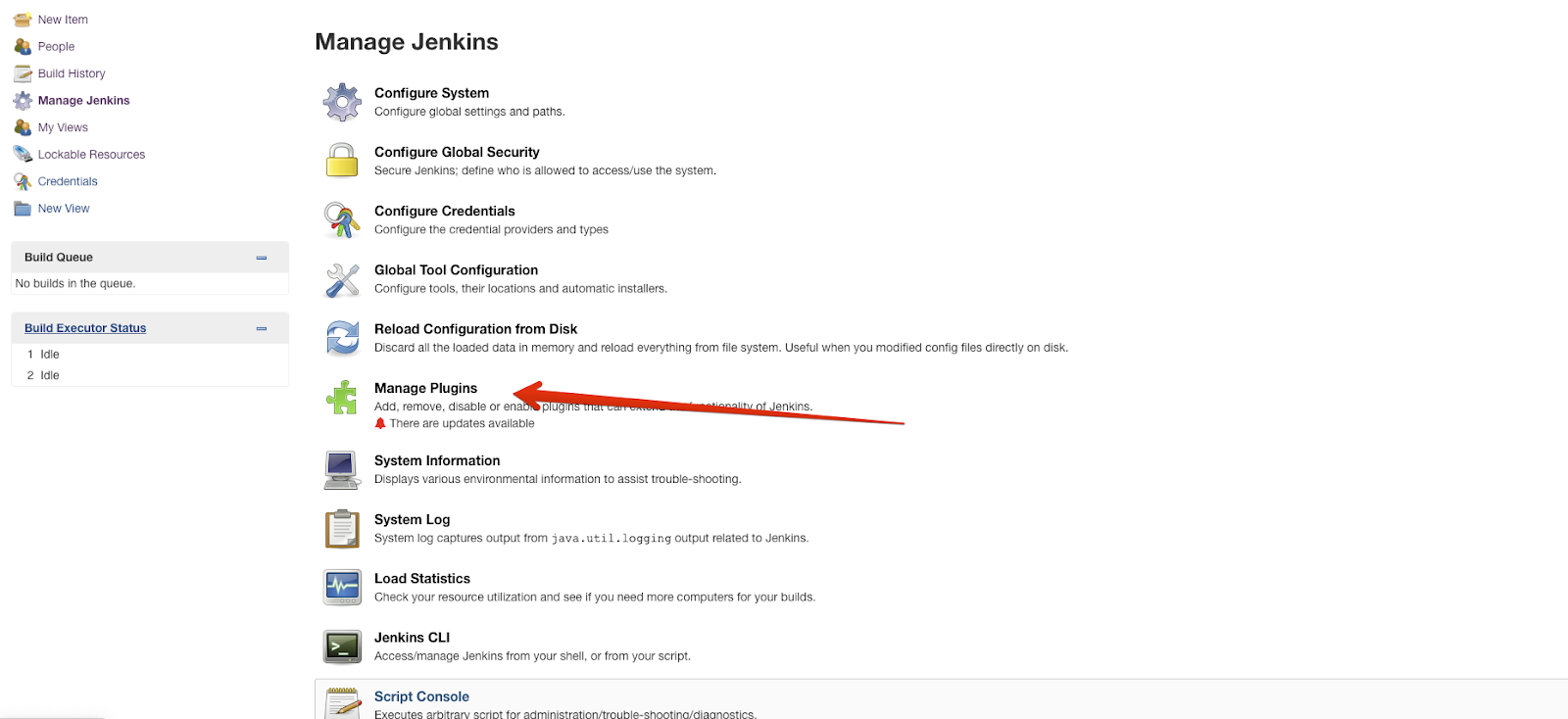Click the System Log clipboard icon
This screenshot has height=719, width=1568.
click(x=342, y=528)
